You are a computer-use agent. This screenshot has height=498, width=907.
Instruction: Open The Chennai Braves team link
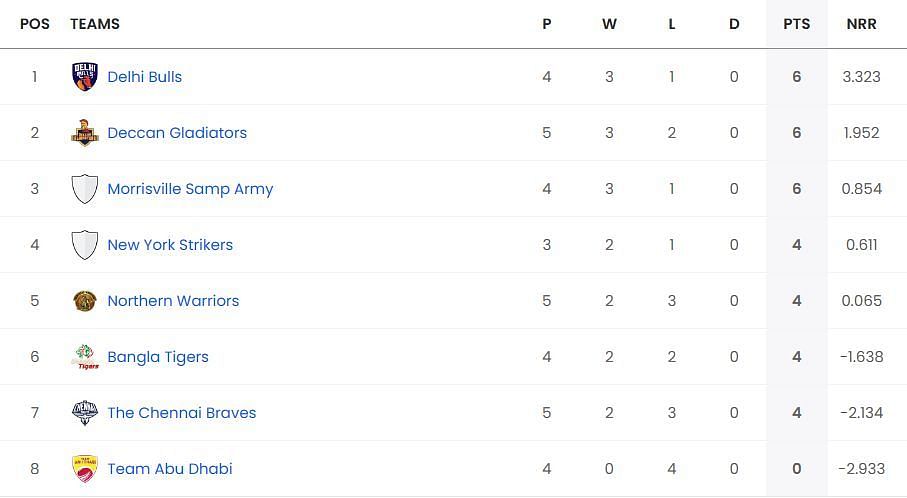pyautogui.click(x=182, y=413)
